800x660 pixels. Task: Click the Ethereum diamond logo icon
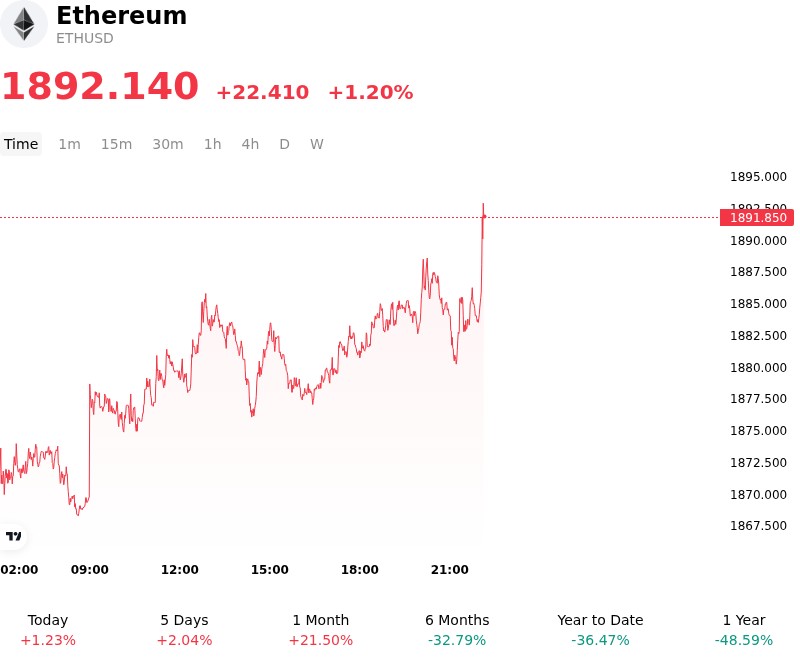point(23,24)
